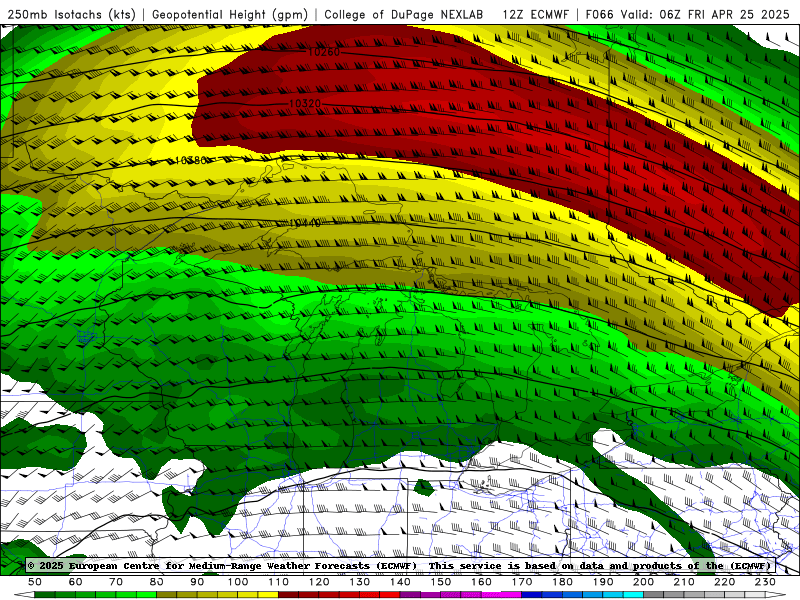This screenshot has height=600, width=800.
Task: Click the 70 knot legend label
Action: (x=116, y=582)
